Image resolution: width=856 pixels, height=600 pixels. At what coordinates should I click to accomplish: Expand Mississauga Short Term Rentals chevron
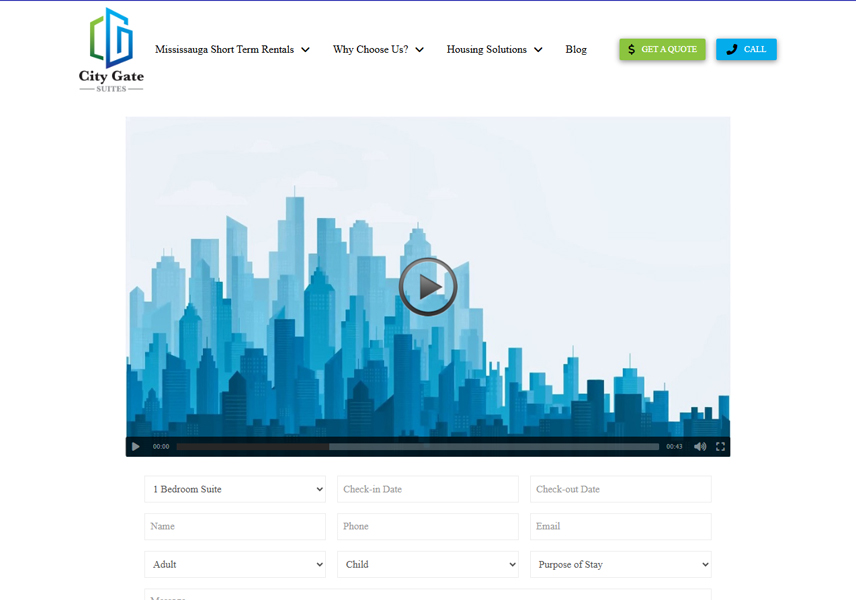(x=305, y=50)
